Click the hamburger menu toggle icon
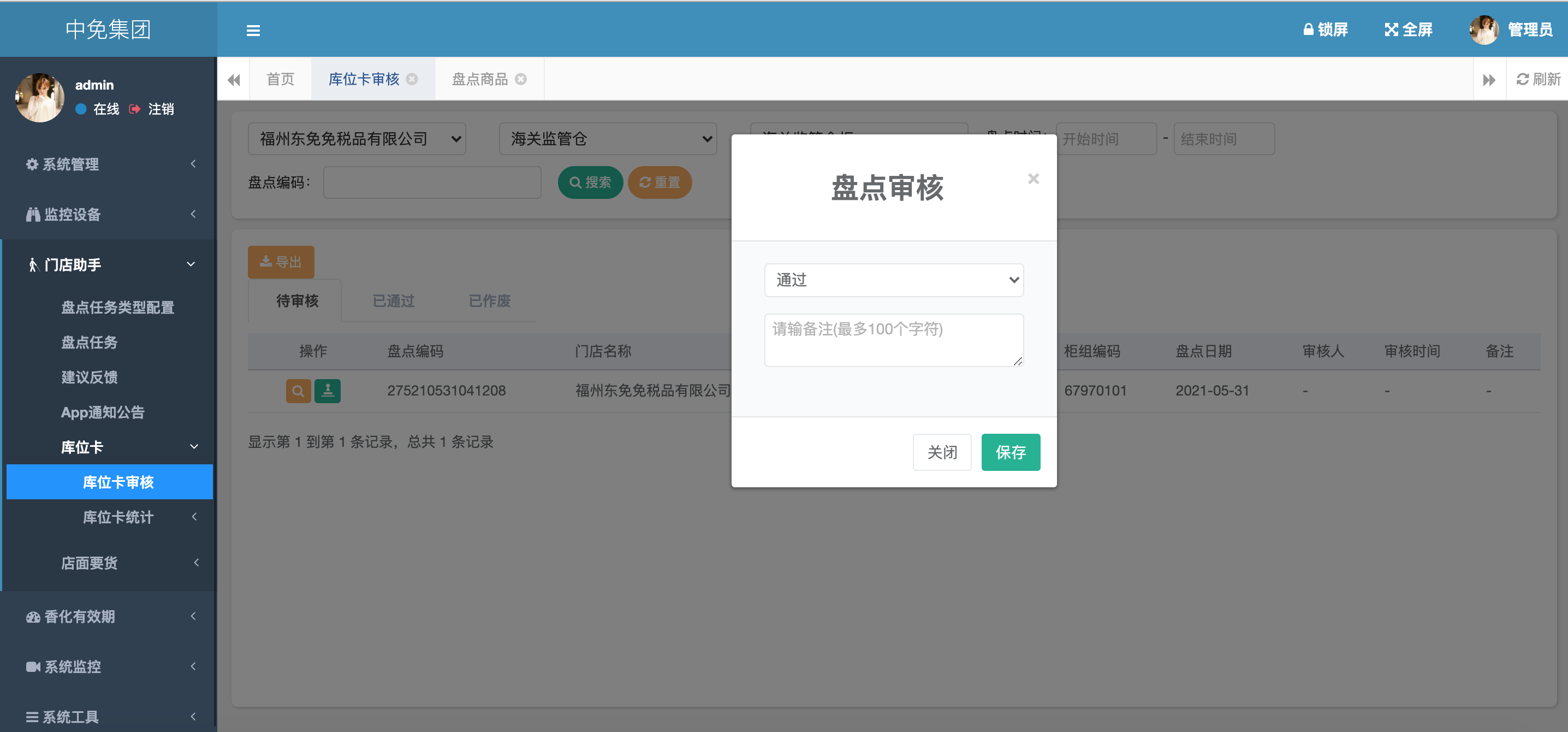1568x732 pixels. point(253,31)
